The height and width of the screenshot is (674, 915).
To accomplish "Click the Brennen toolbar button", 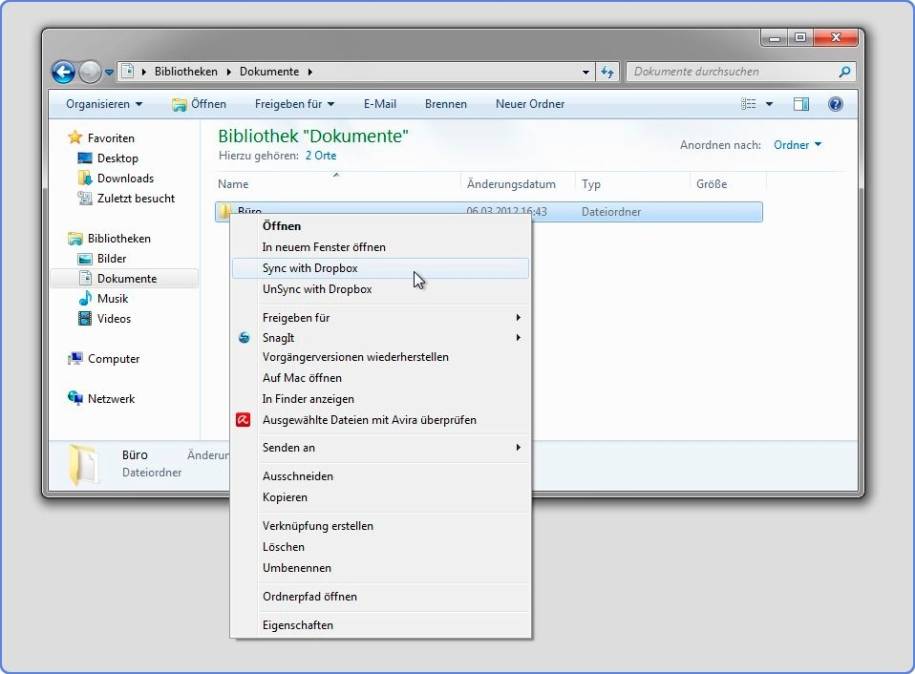I will [x=445, y=104].
